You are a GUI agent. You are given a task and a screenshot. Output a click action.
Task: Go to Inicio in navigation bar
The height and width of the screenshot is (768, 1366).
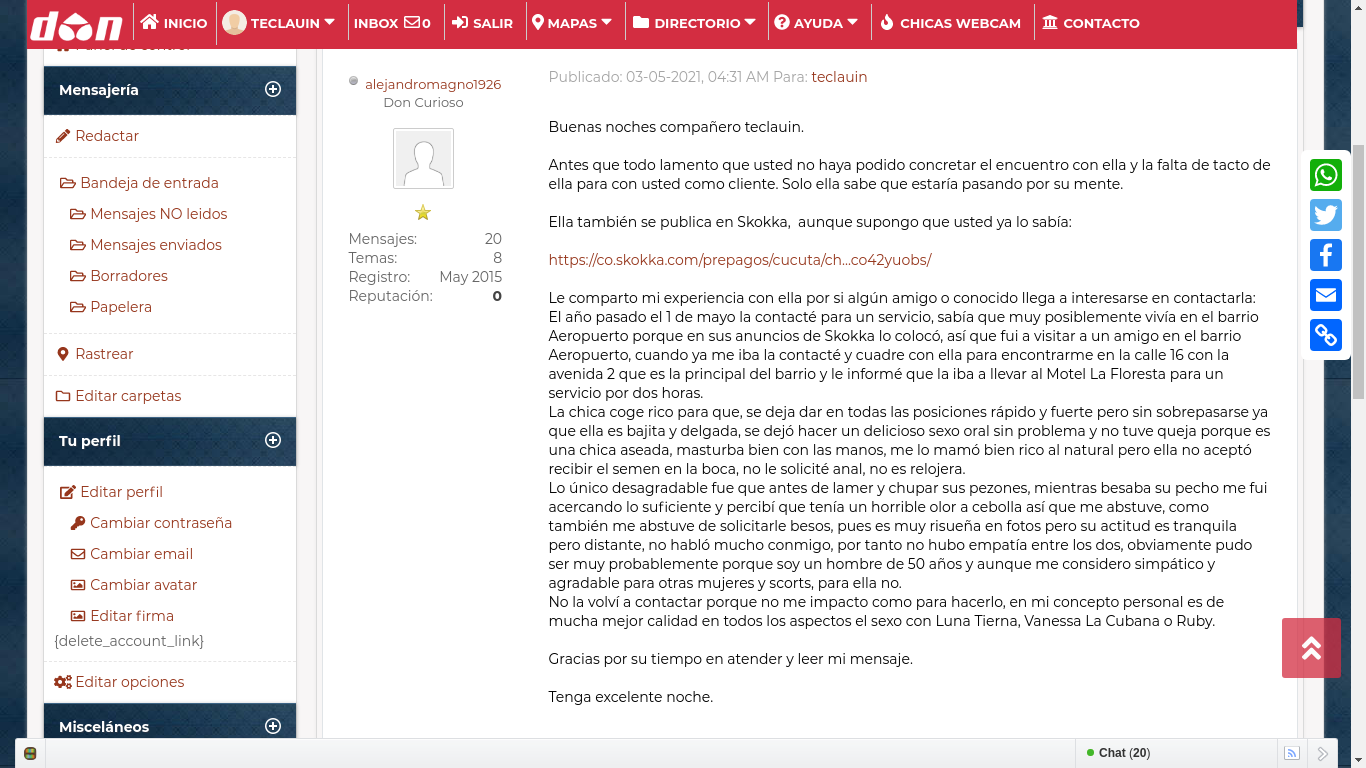(174, 23)
